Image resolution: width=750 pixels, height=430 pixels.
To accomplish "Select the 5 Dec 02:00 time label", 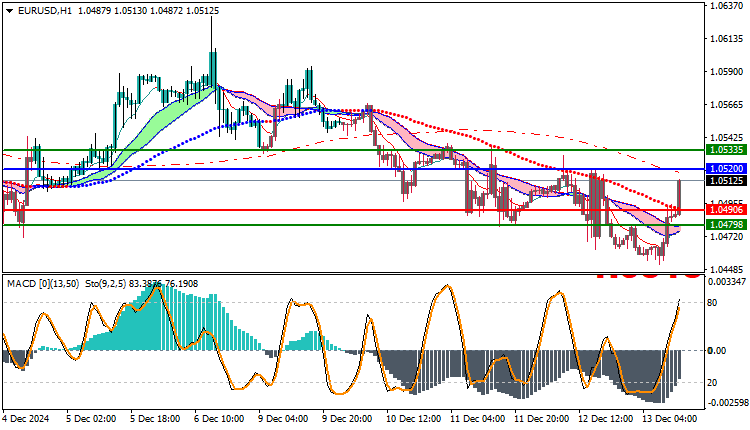I will (91, 419).
